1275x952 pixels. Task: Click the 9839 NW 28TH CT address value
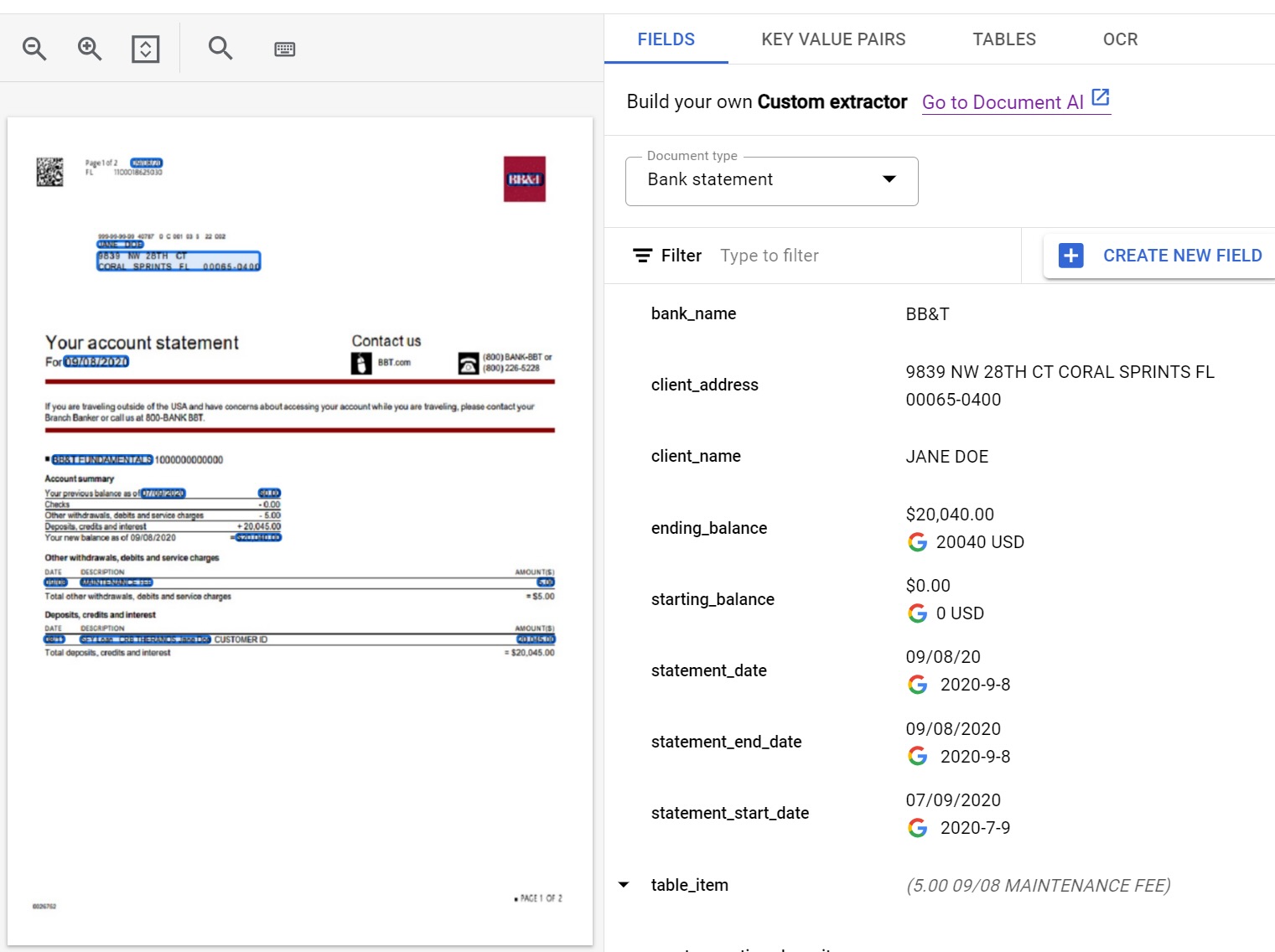coord(1060,385)
